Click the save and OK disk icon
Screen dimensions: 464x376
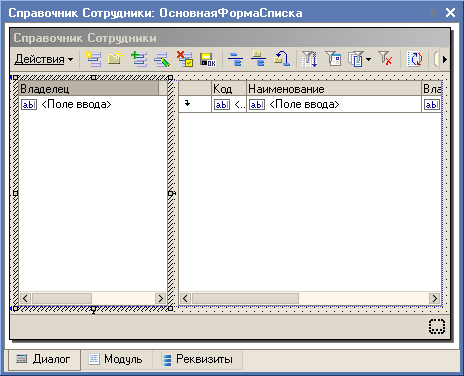pyautogui.click(x=207, y=59)
